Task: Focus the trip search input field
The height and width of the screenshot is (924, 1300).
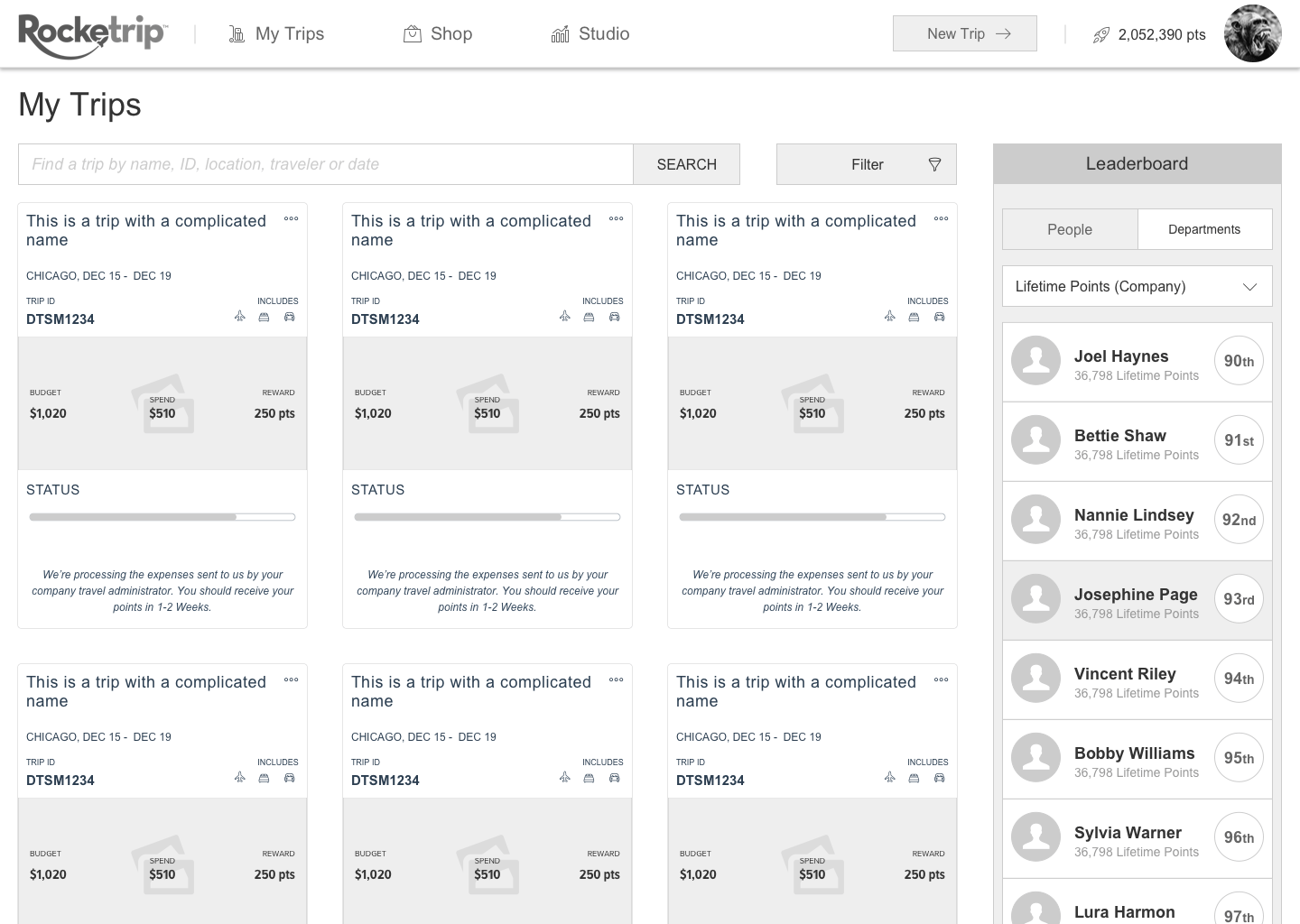Action: [x=325, y=164]
